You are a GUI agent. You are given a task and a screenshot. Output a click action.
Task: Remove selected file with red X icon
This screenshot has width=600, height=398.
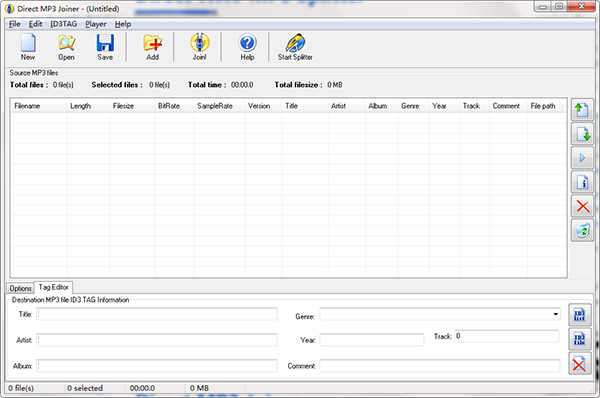[x=582, y=206]
